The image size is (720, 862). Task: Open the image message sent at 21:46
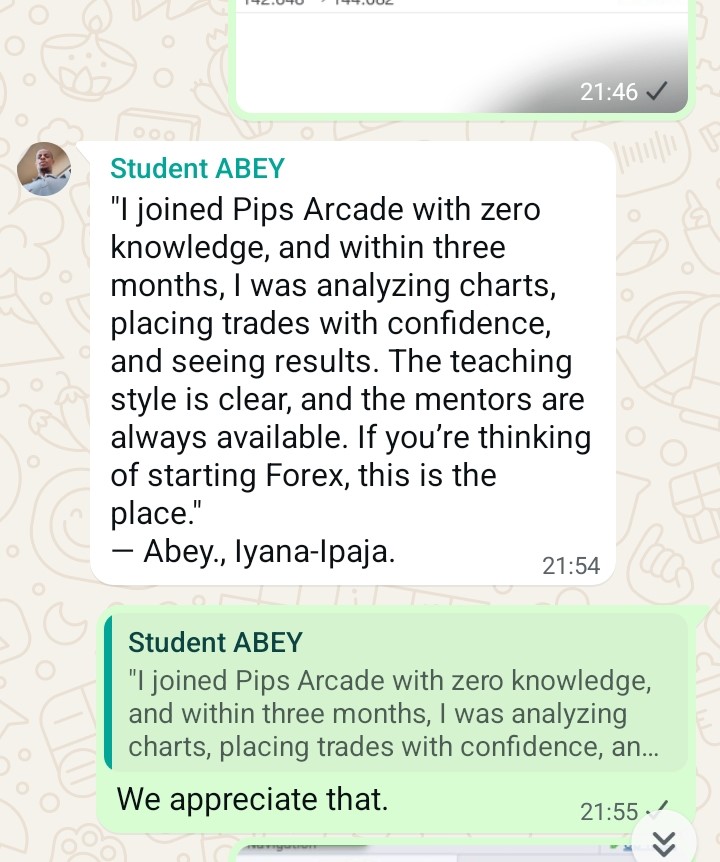click(462, 57)
